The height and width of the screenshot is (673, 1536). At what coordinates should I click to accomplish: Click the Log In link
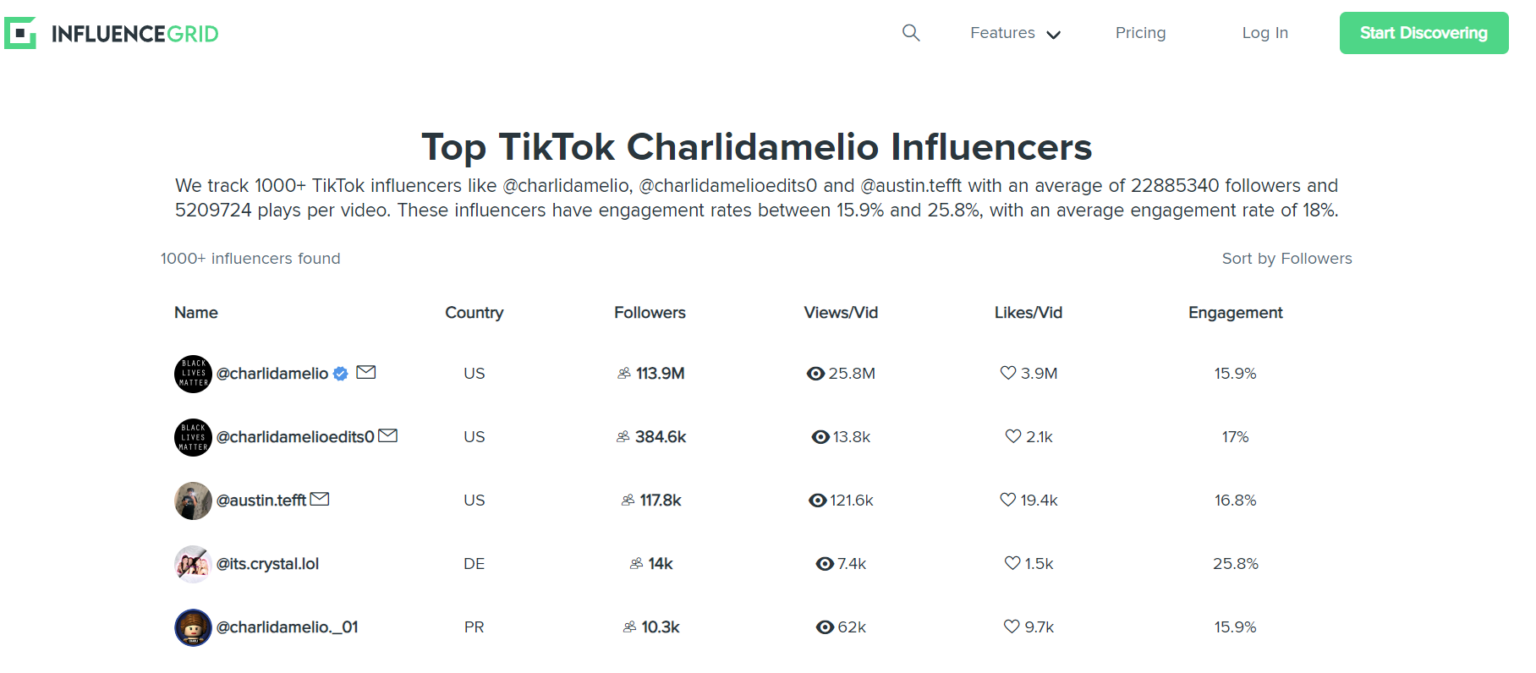click(x=1264, y=32)
